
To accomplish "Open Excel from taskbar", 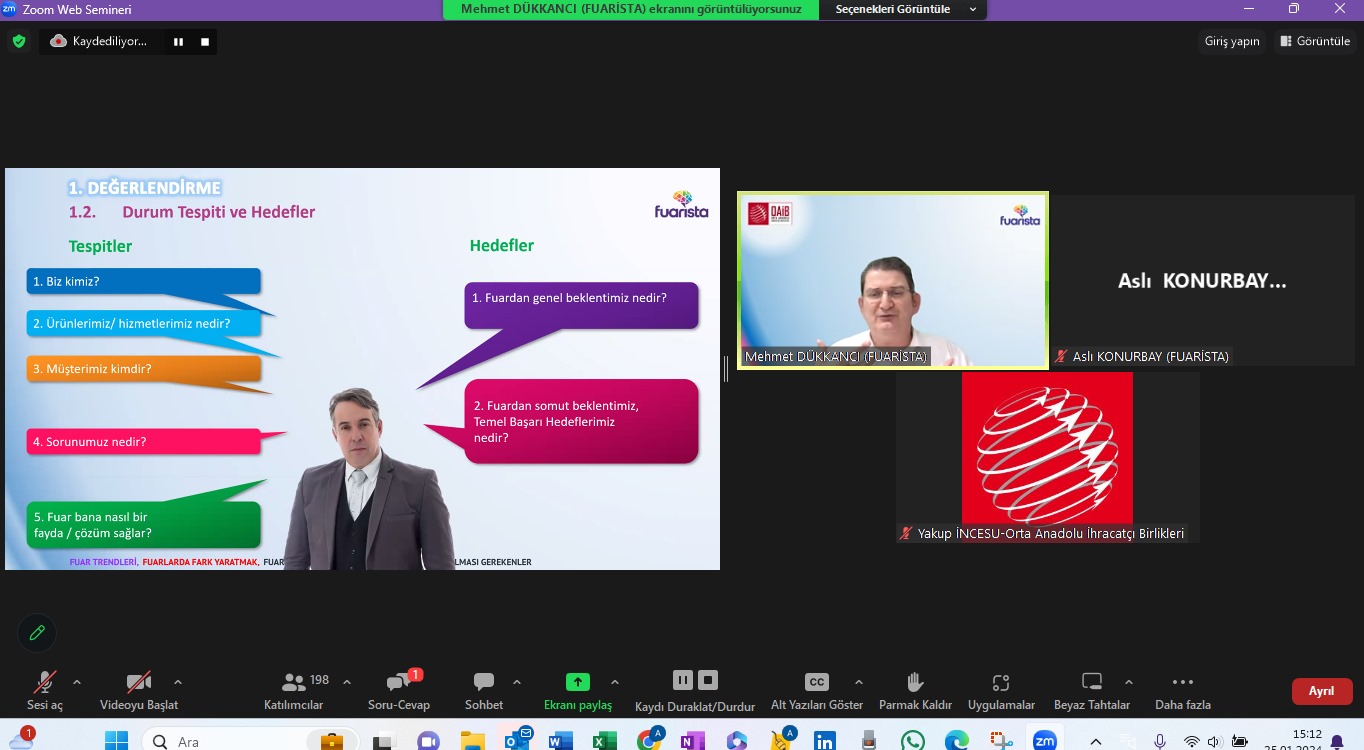I will [x=604, y=741].
